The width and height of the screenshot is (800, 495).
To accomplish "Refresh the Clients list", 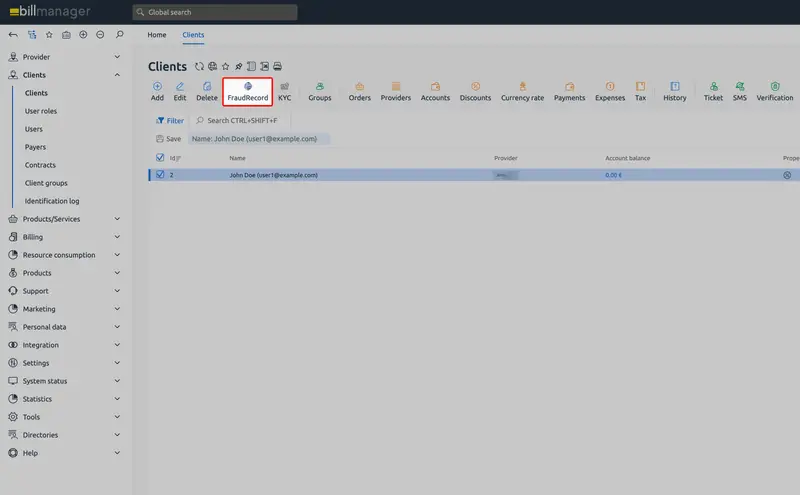I will pos(199,66).
